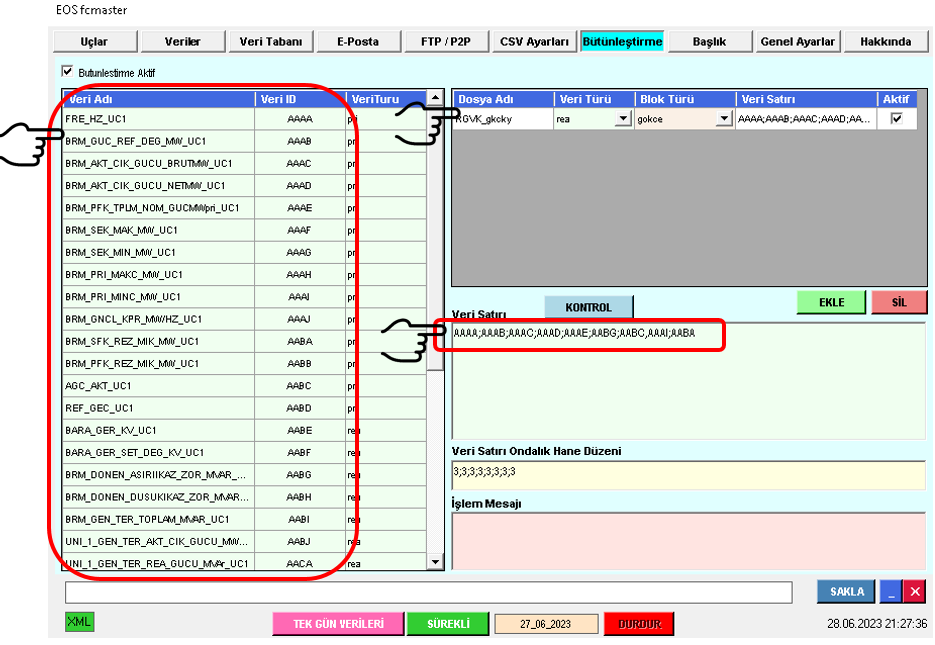Select the BRM_SEK_MIN_MW_UC1 row
The image size is (935, 645).
244,252
